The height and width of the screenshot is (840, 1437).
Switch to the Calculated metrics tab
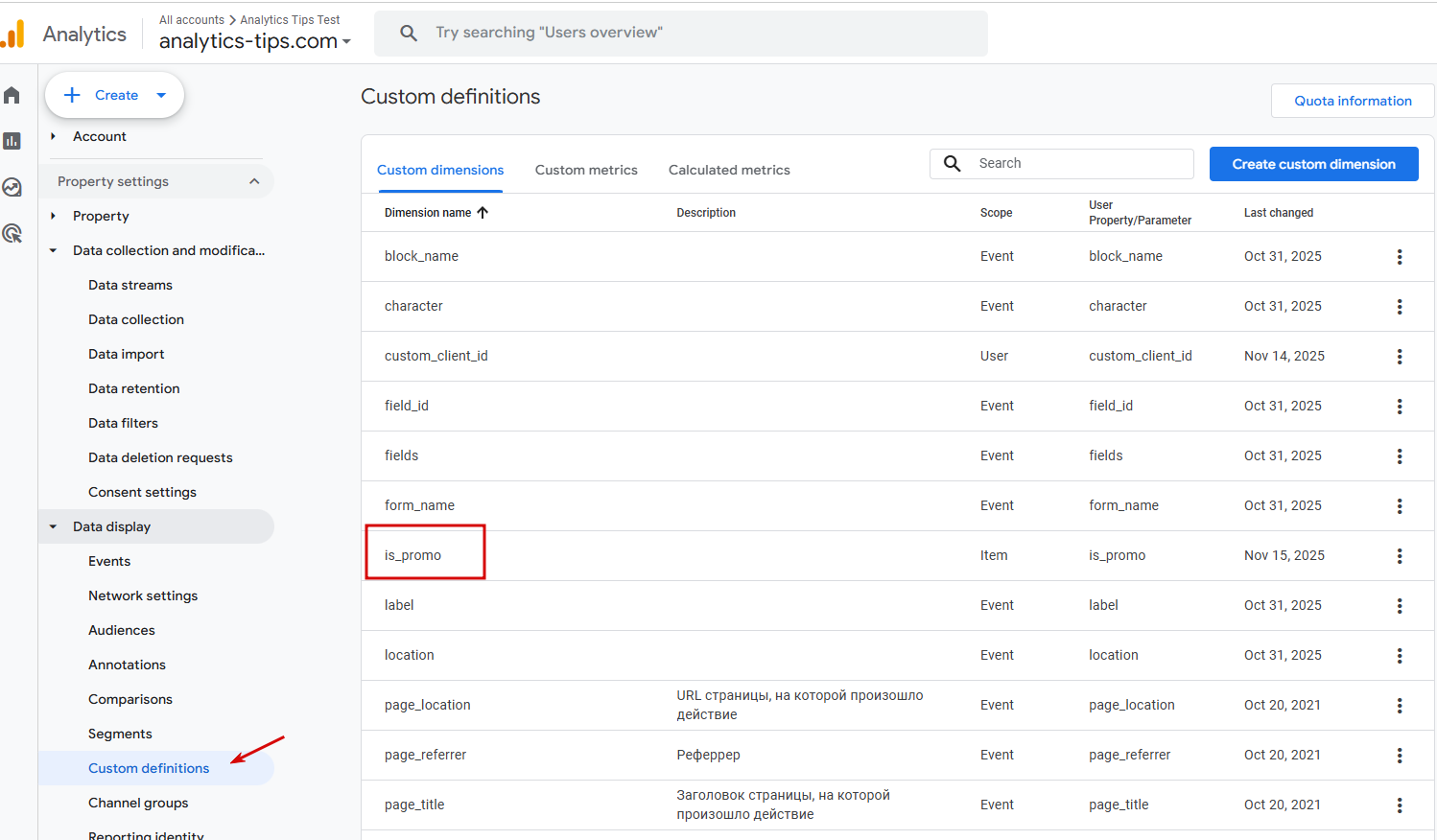729,170
